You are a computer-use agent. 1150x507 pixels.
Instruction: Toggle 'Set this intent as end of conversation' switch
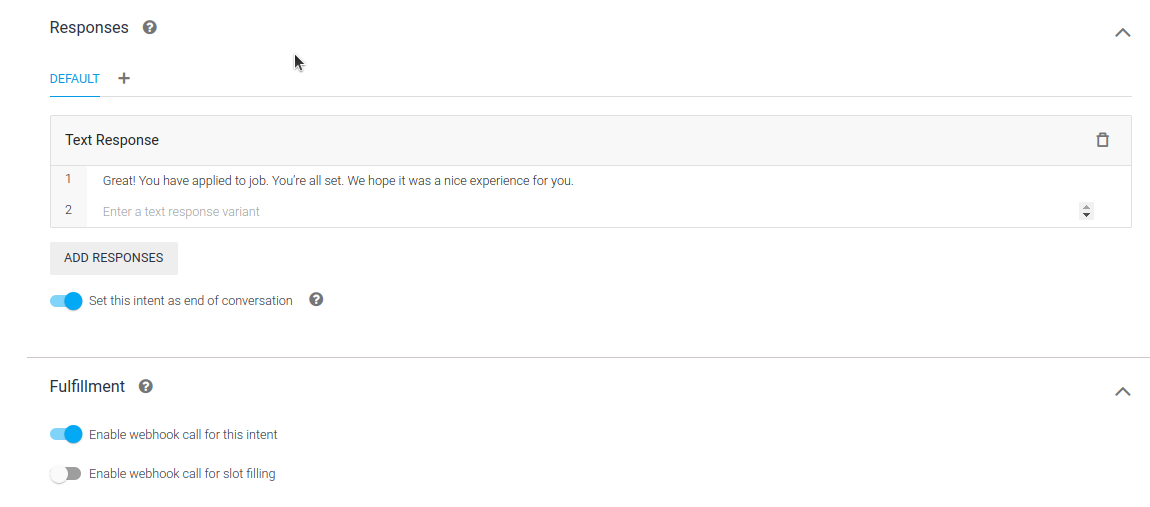66,301
